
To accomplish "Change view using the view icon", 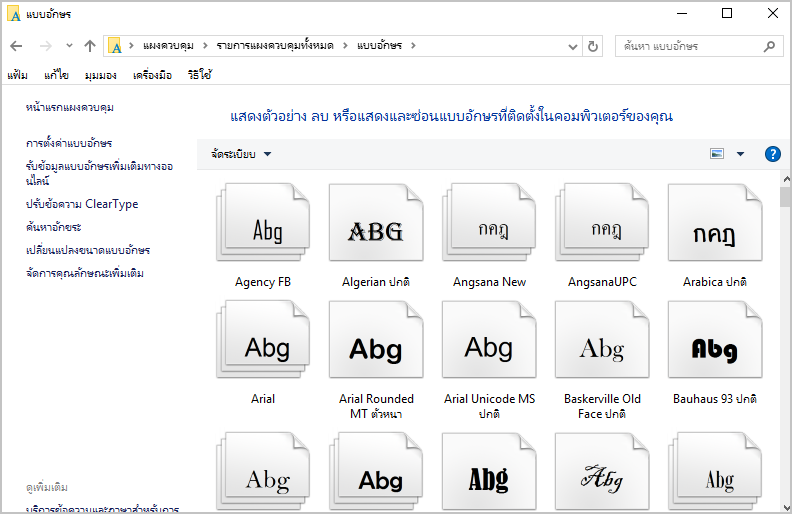I will [x=717, y=154].
